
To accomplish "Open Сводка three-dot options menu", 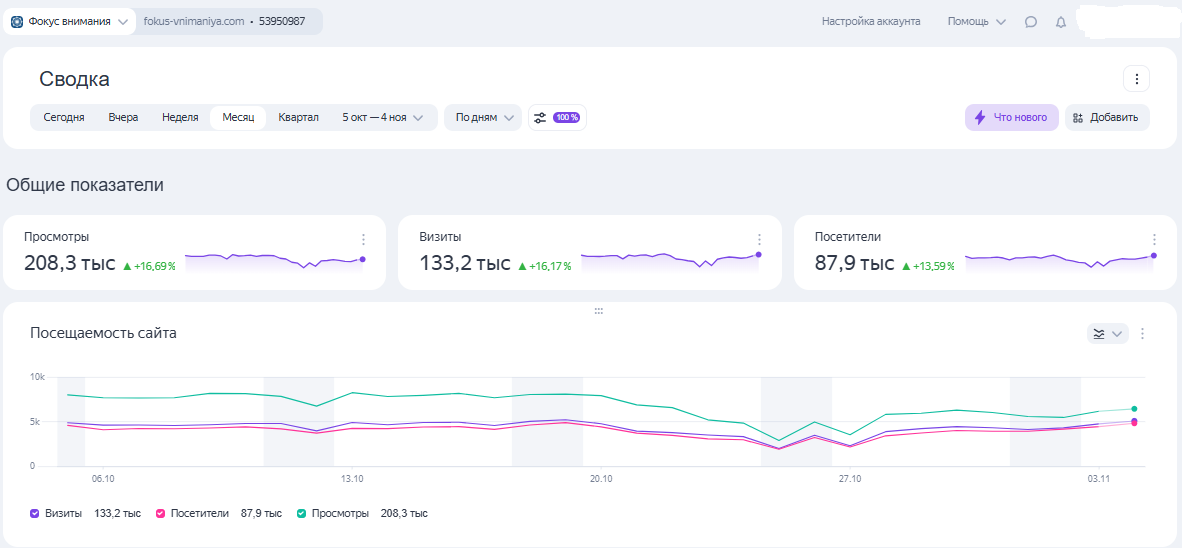I will [x=1136, y=79].
